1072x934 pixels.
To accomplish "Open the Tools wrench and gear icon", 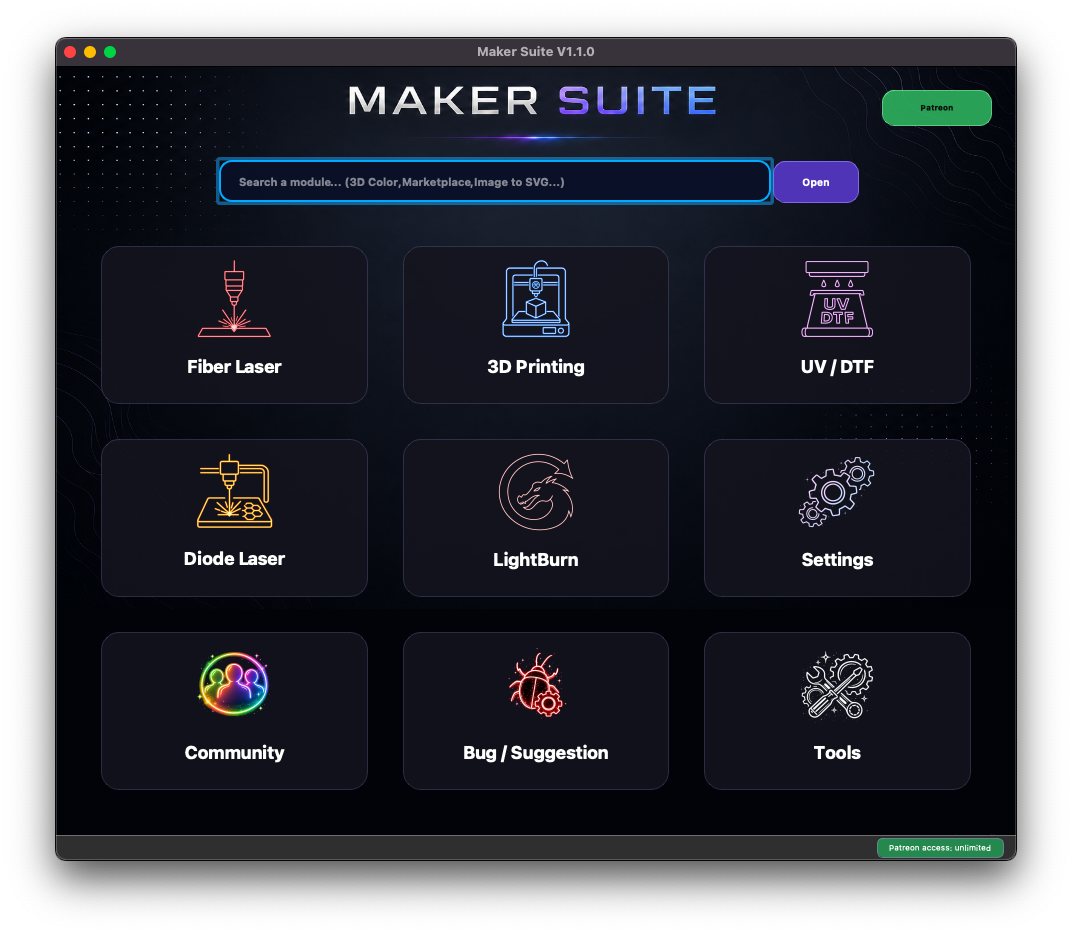I will point(837,685).
